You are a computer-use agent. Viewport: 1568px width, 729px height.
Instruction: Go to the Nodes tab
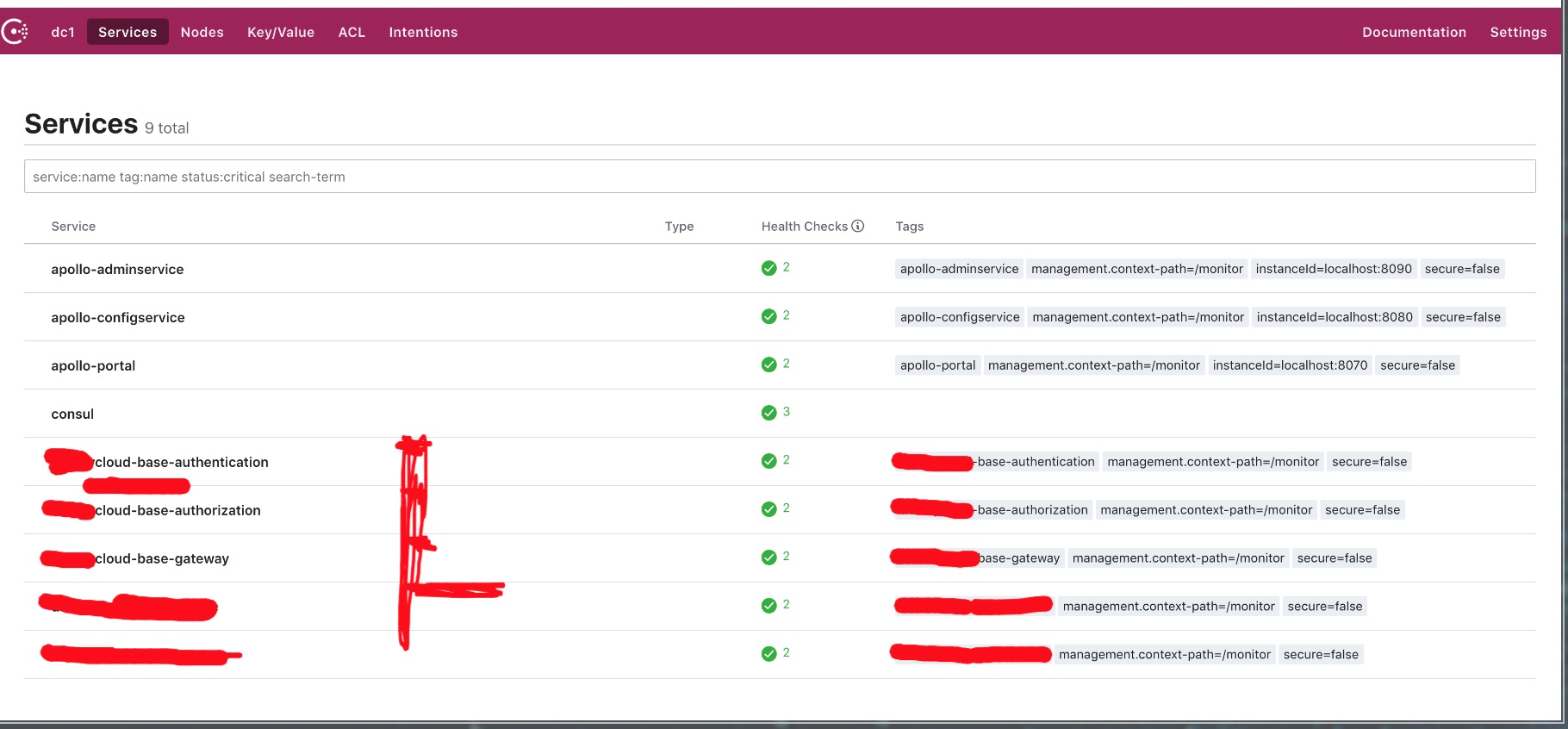pyautogui.click(x=202, y=32)
